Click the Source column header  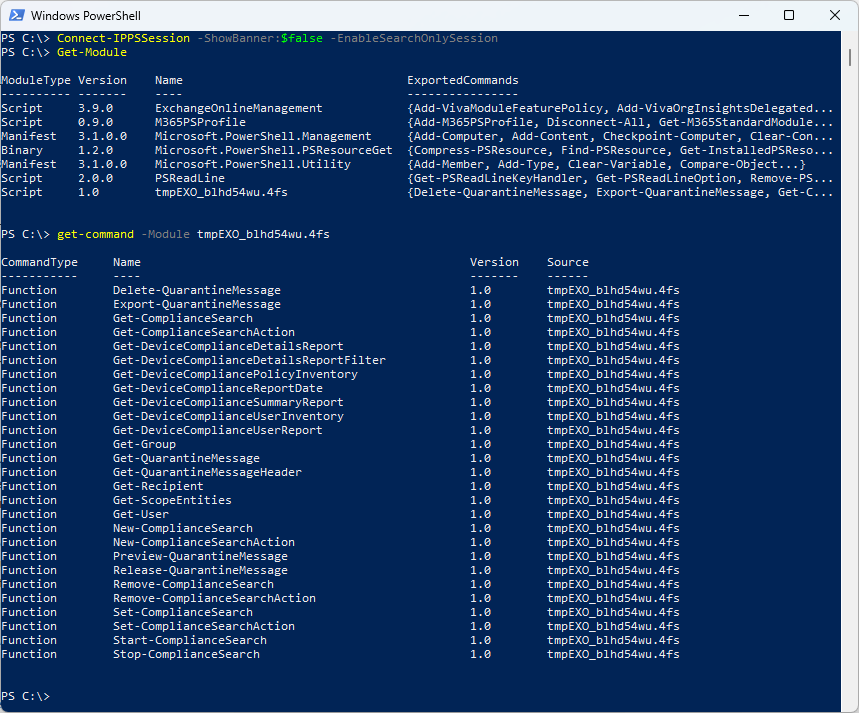pyautogui.click(x=568, y=263)
